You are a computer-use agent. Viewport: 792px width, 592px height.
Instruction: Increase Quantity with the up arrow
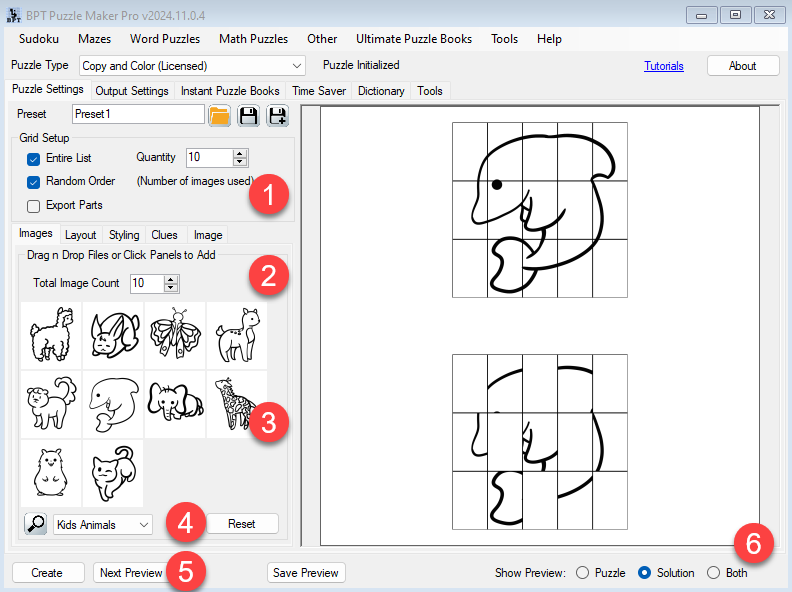240,153
